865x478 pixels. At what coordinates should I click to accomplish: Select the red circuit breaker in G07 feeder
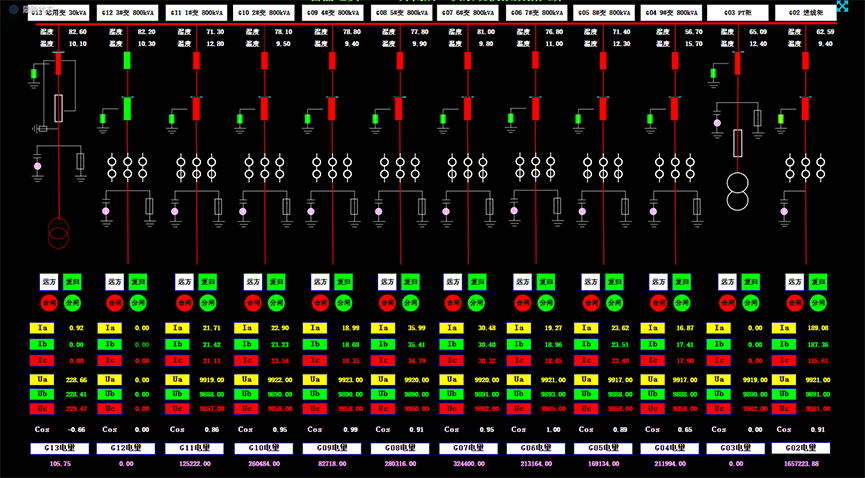(x=467, y=108)
